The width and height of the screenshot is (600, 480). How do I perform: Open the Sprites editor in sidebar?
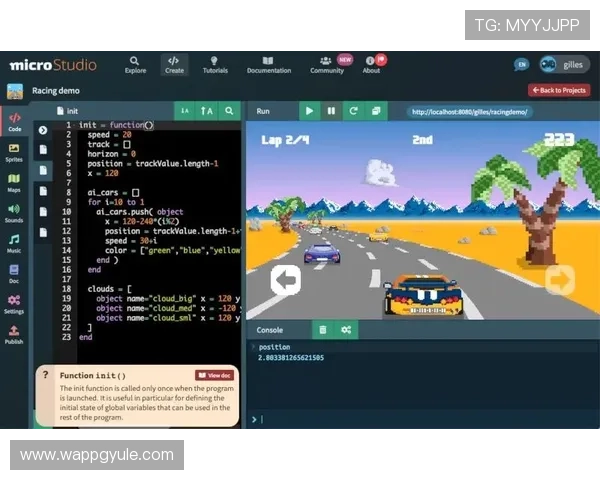coord(14,151)
